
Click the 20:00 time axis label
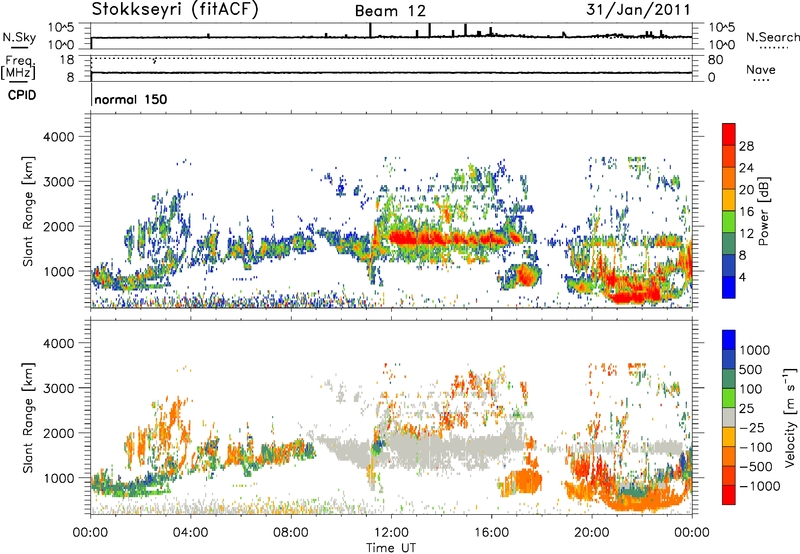coord(592,533)
